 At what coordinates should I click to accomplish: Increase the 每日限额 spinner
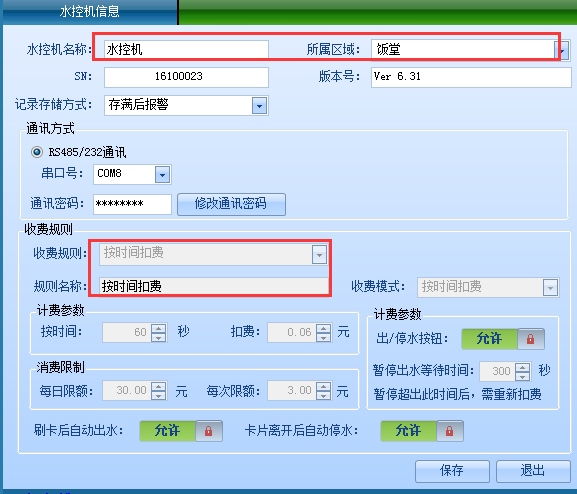pos(158,386)
